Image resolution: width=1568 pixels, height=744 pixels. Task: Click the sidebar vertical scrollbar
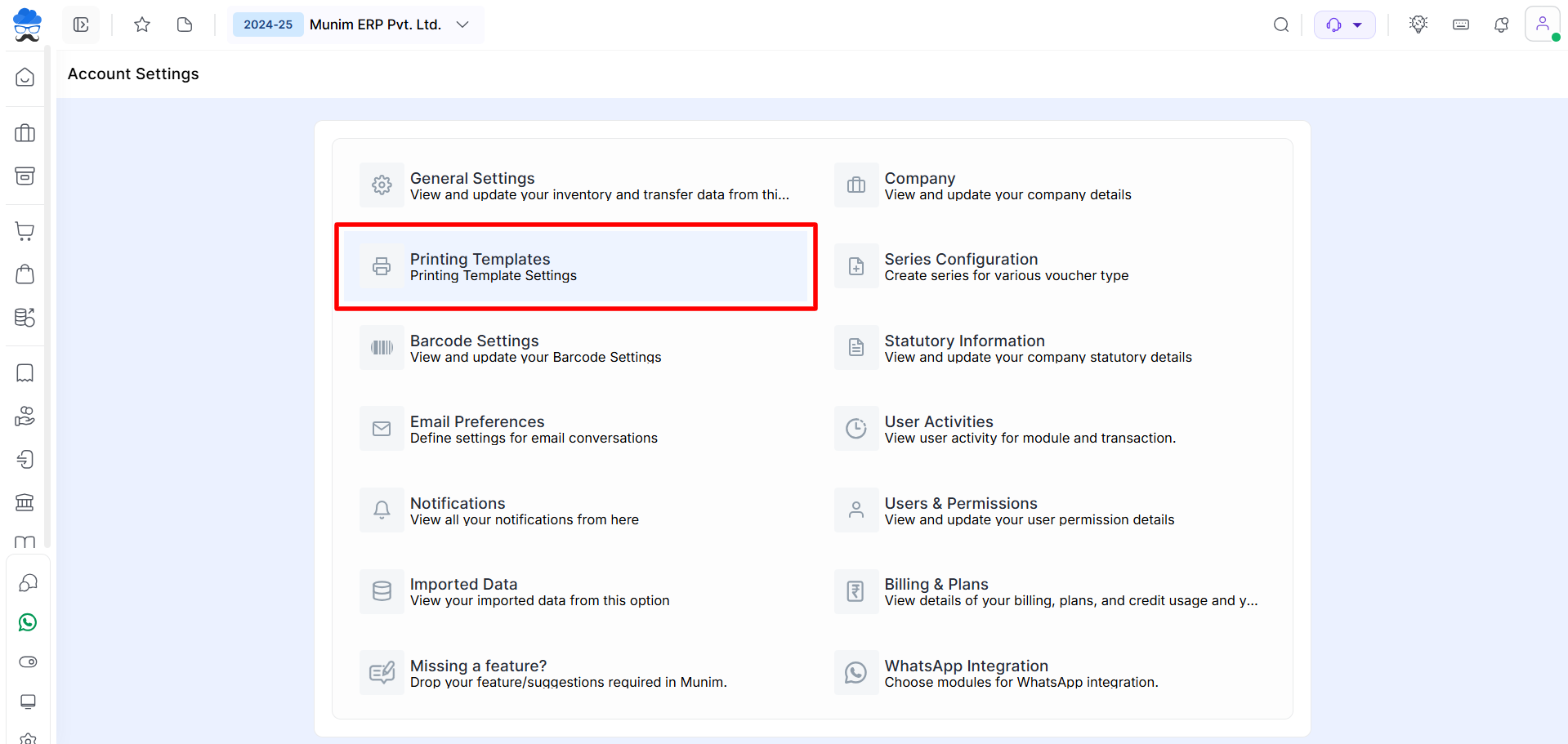click(47, 294)
